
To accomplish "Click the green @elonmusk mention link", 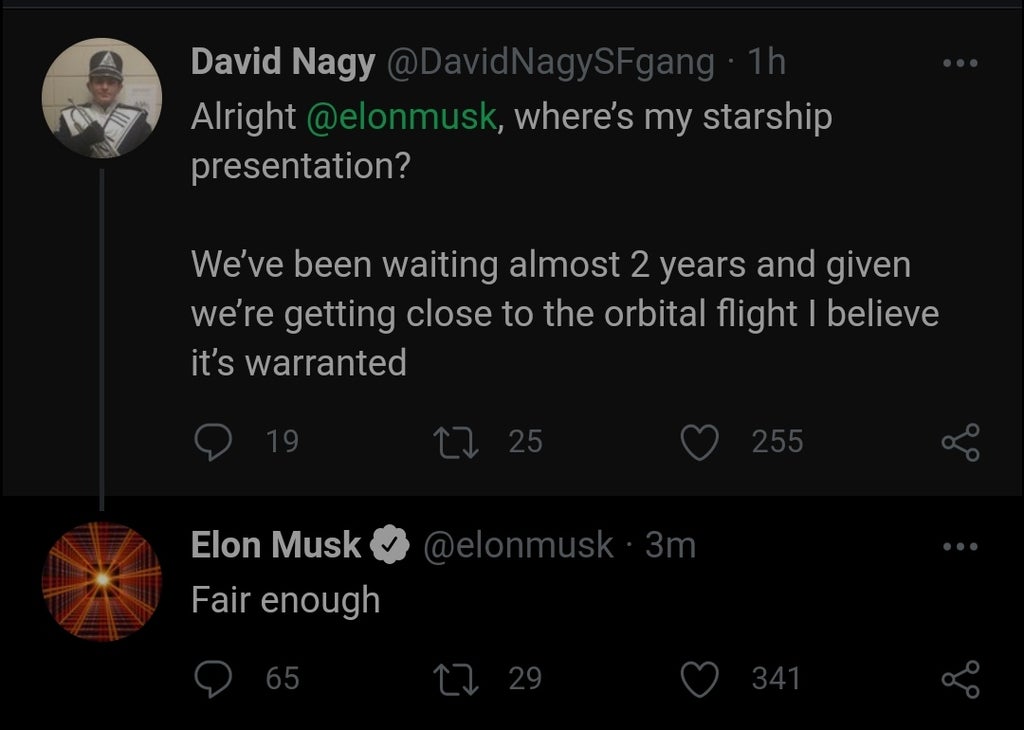I will point(400,117).
